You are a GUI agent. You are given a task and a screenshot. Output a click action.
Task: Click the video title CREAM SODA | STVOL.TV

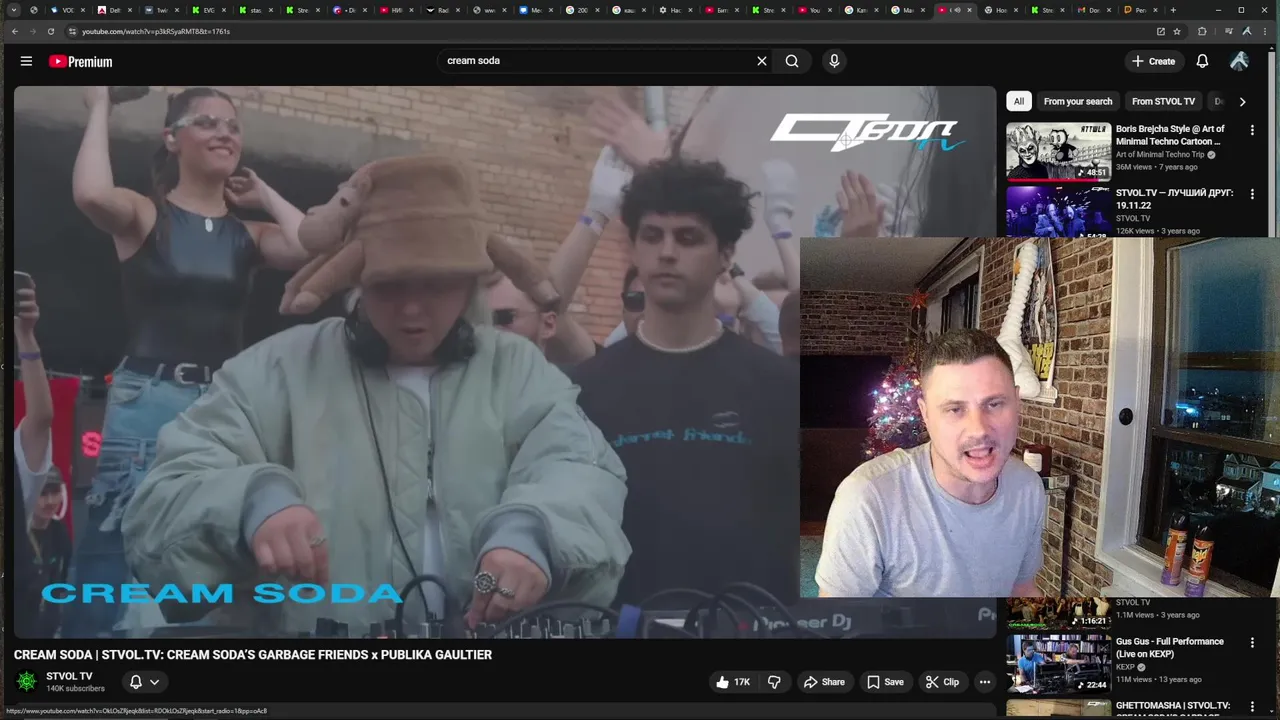(253, 655)
